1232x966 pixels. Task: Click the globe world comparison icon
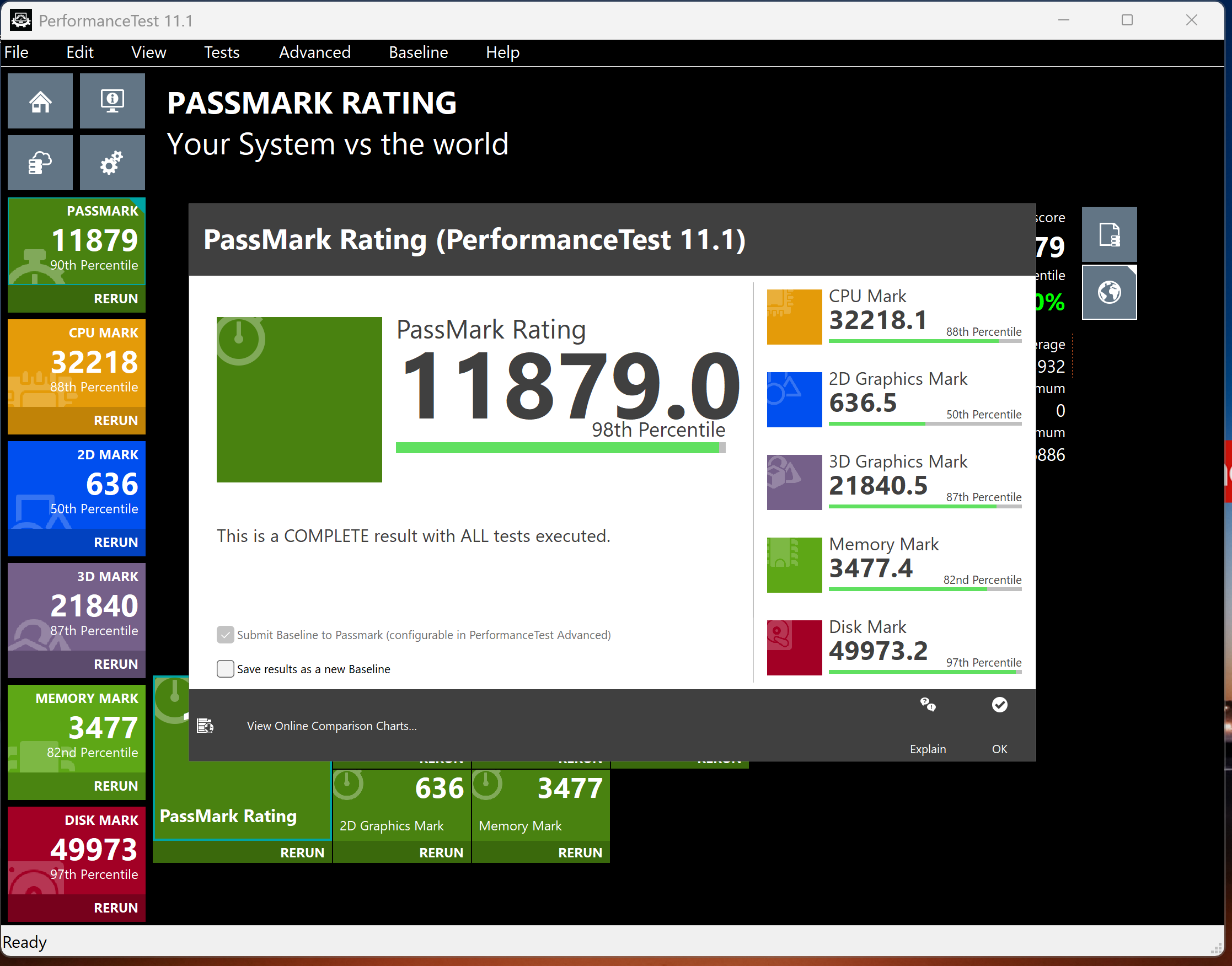(x=1108, y=292)
